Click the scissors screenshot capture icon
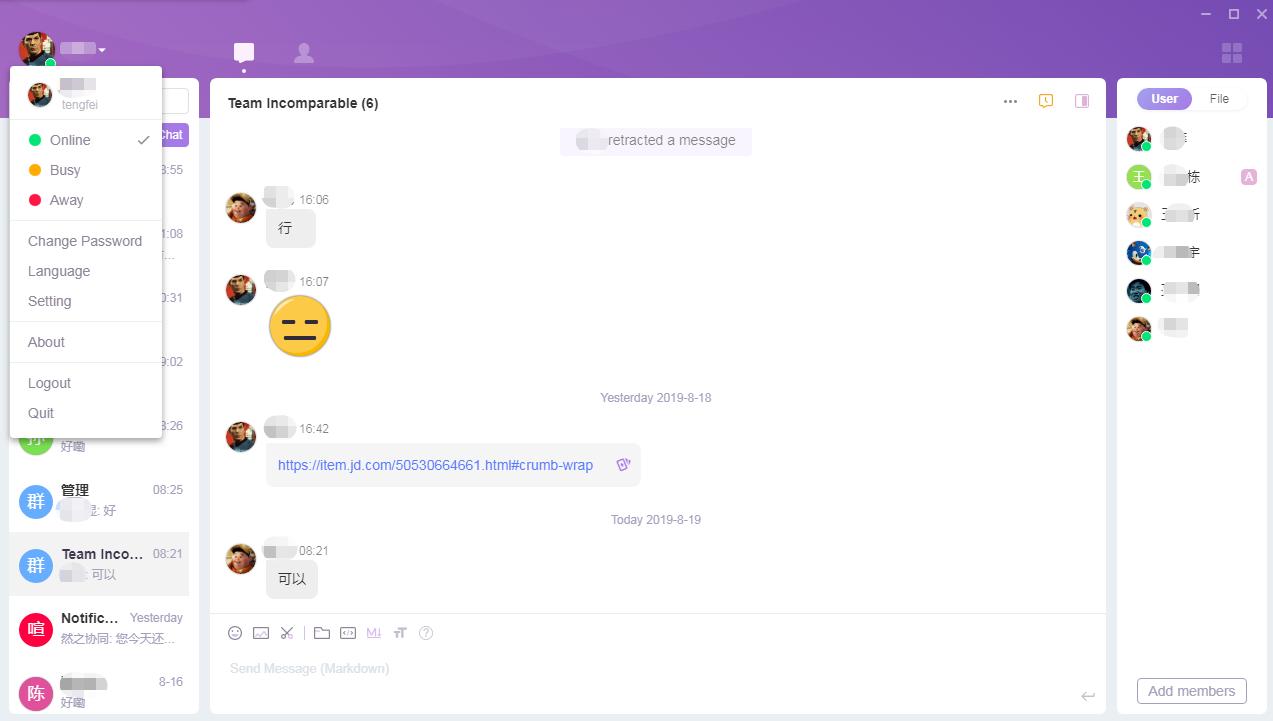This screenshot has width=1273, height=721. [287, 633]
